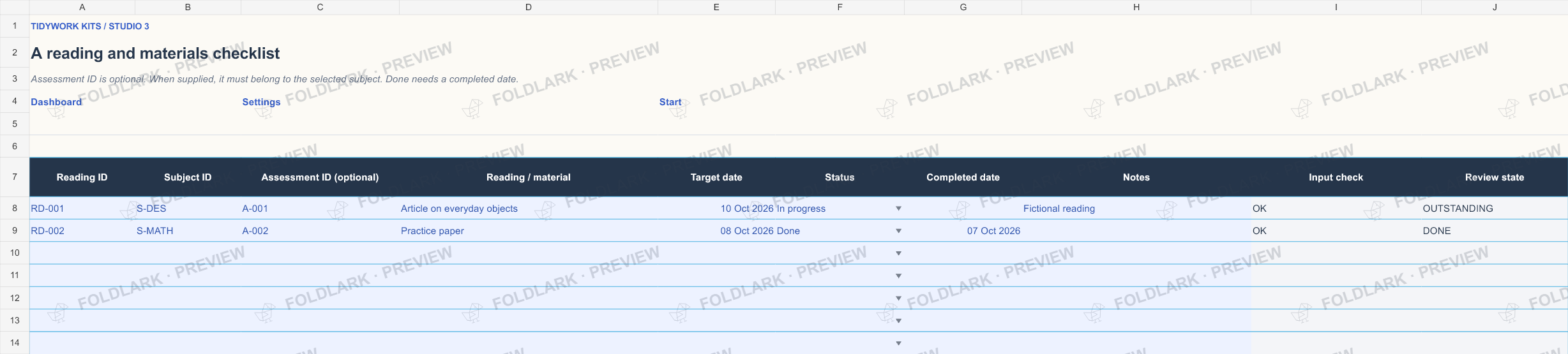This screenshot has width=1568, height=354.
Task: Click the Reading / material header
Action: pos(529,177)
